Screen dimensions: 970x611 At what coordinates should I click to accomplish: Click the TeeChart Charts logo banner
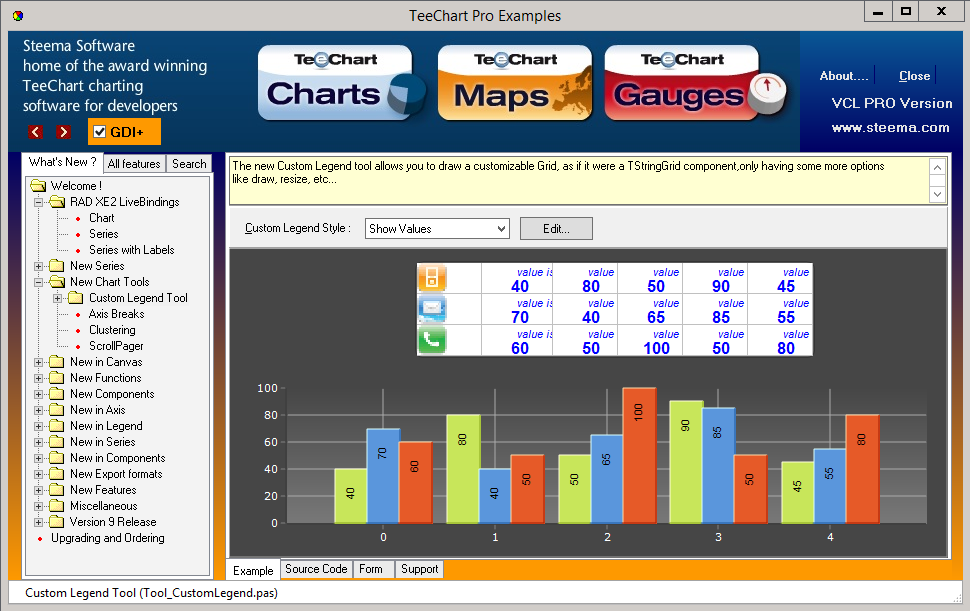[341, 83]
